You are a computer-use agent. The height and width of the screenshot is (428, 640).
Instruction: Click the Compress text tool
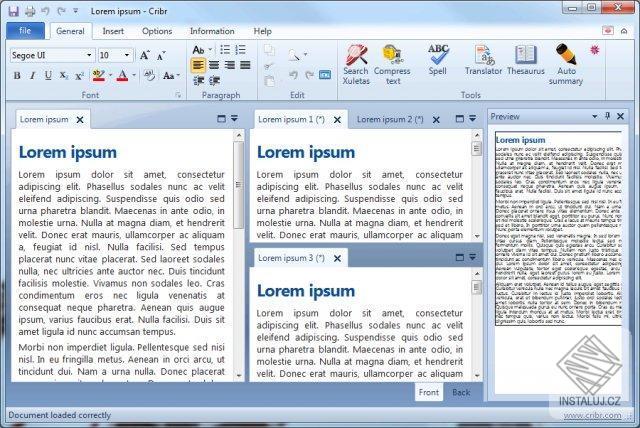(x=392, y=64)
